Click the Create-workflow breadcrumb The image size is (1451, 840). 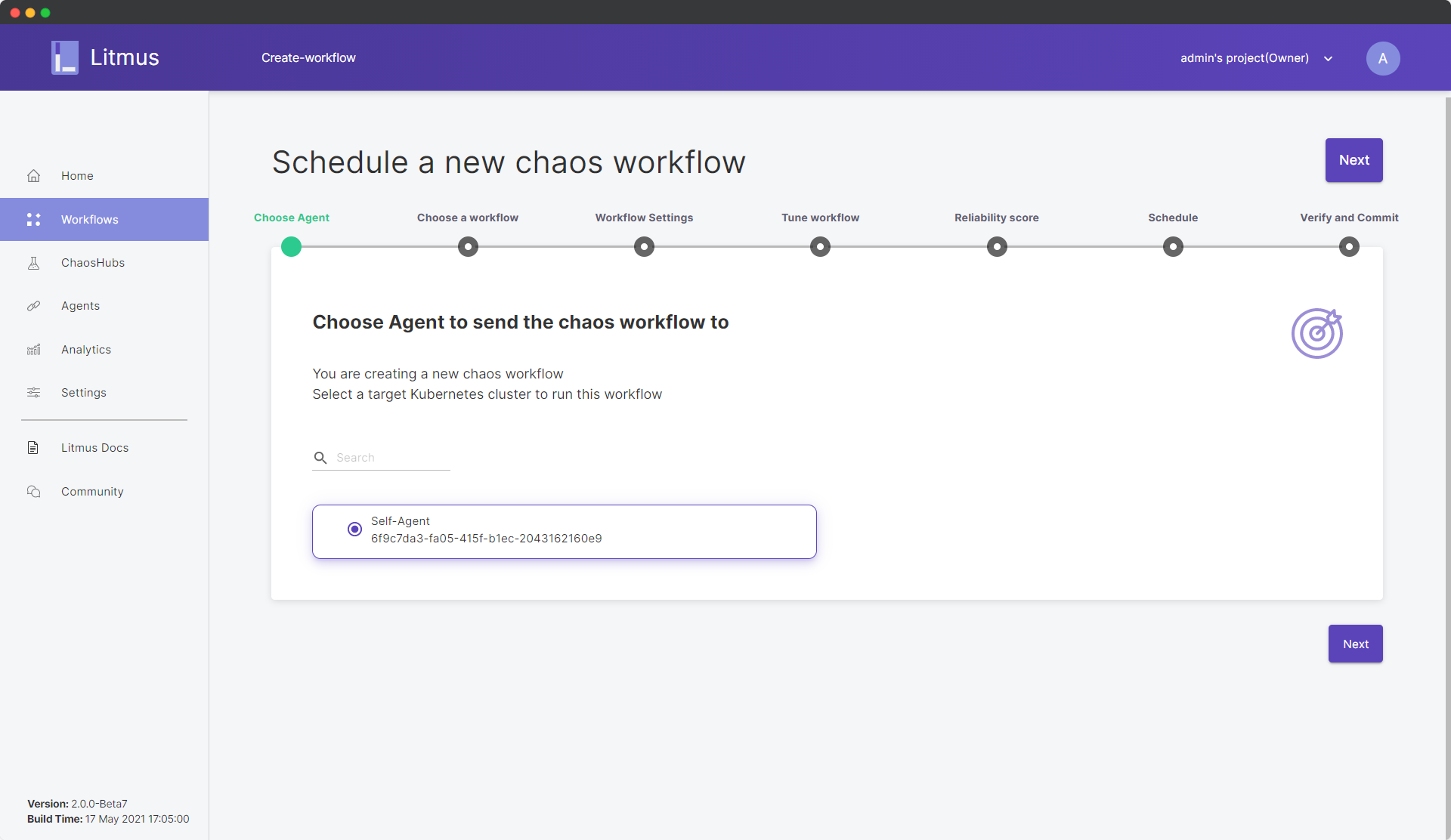tap(308, 58)
